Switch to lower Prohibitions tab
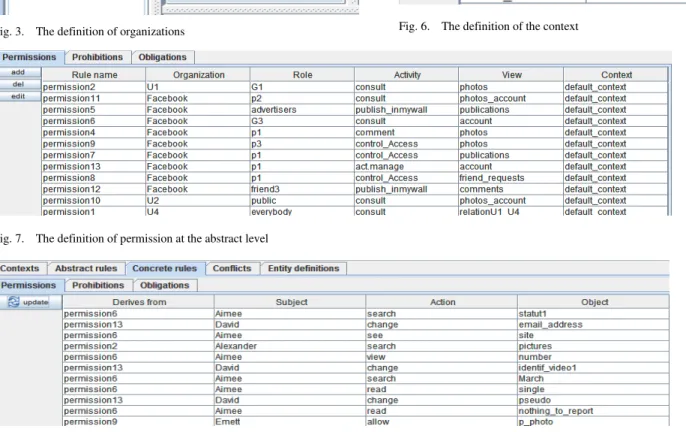The image size is (686, 432). [98, 285]
